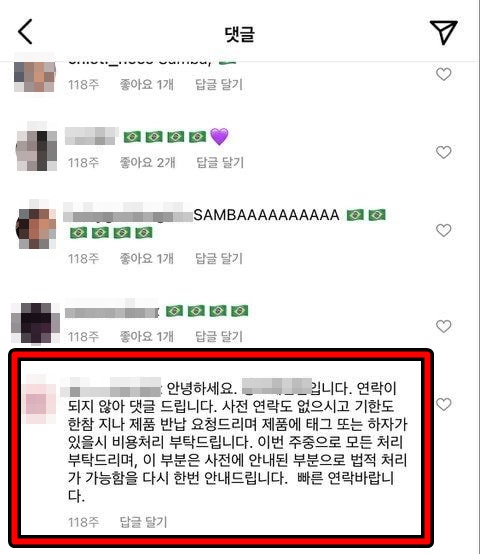This screenshot has height=554, width=480.
Task: Open dark avatar of four-flags commenter
Action: click(x=35, y=323)
